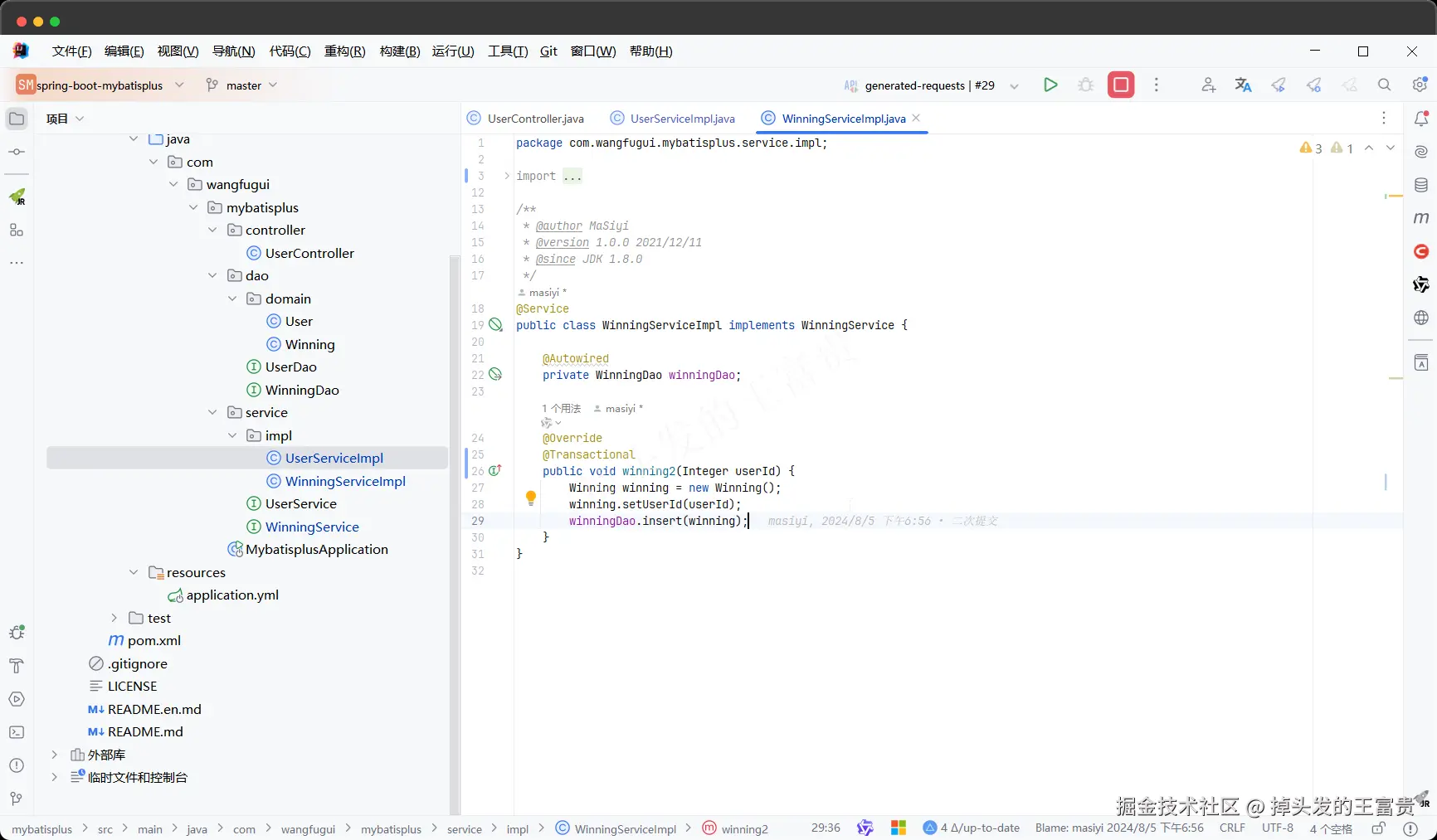Collapse the controller folder in project tree
Image resolution: width=1437 pixels, height=840 pixels.
[x=213, y=230]
